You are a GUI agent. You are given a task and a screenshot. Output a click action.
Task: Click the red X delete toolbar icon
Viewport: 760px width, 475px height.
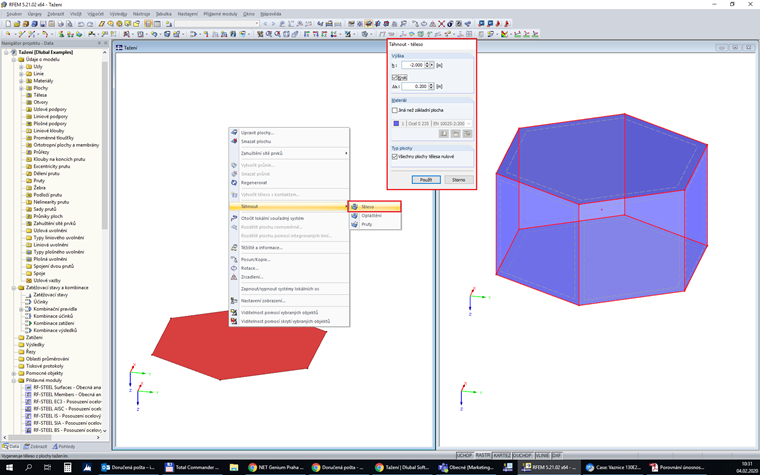442,24
